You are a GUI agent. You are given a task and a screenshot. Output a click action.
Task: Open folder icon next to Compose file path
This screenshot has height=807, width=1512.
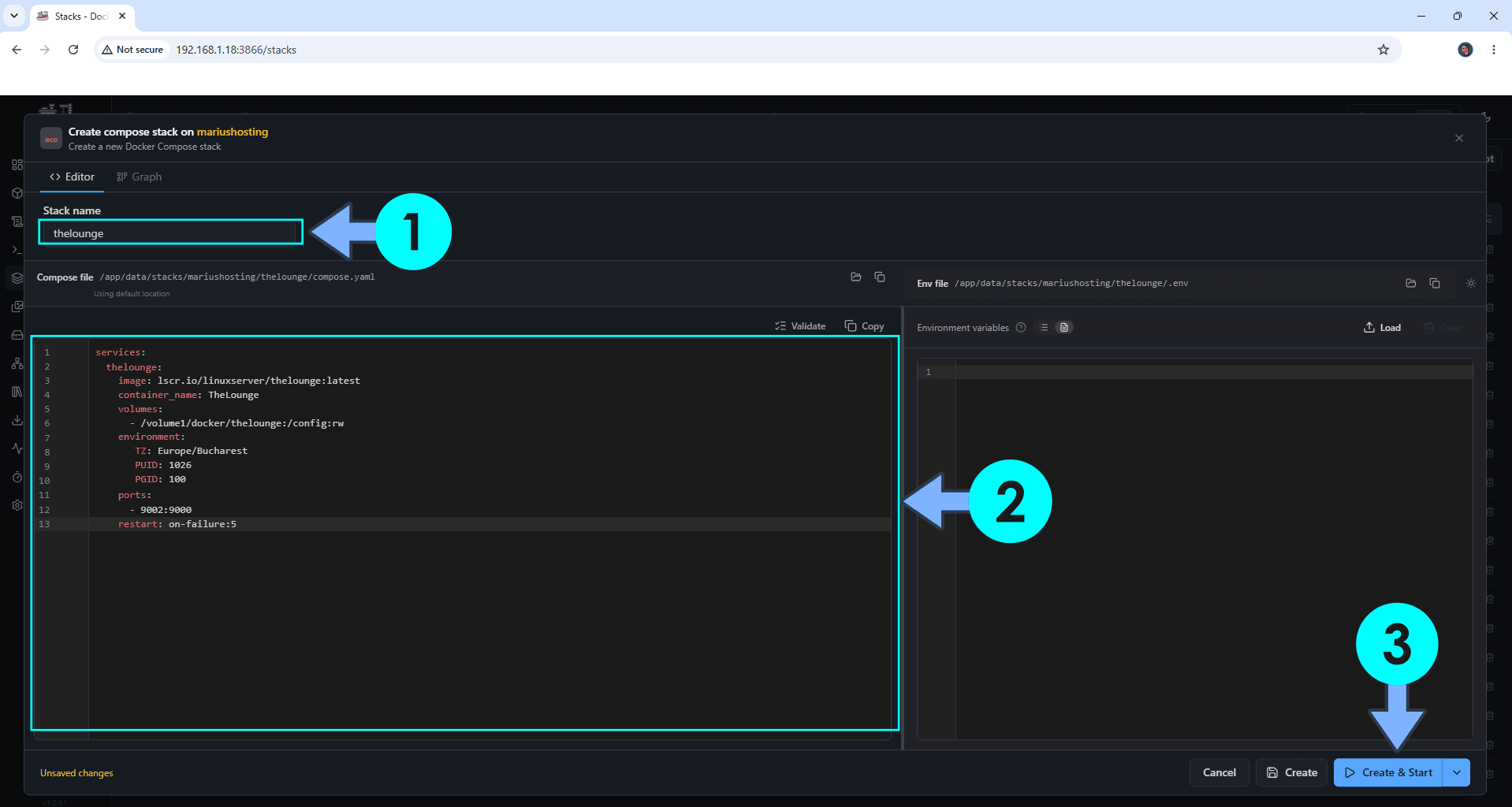pyautogui.click(x=856, y=277)
